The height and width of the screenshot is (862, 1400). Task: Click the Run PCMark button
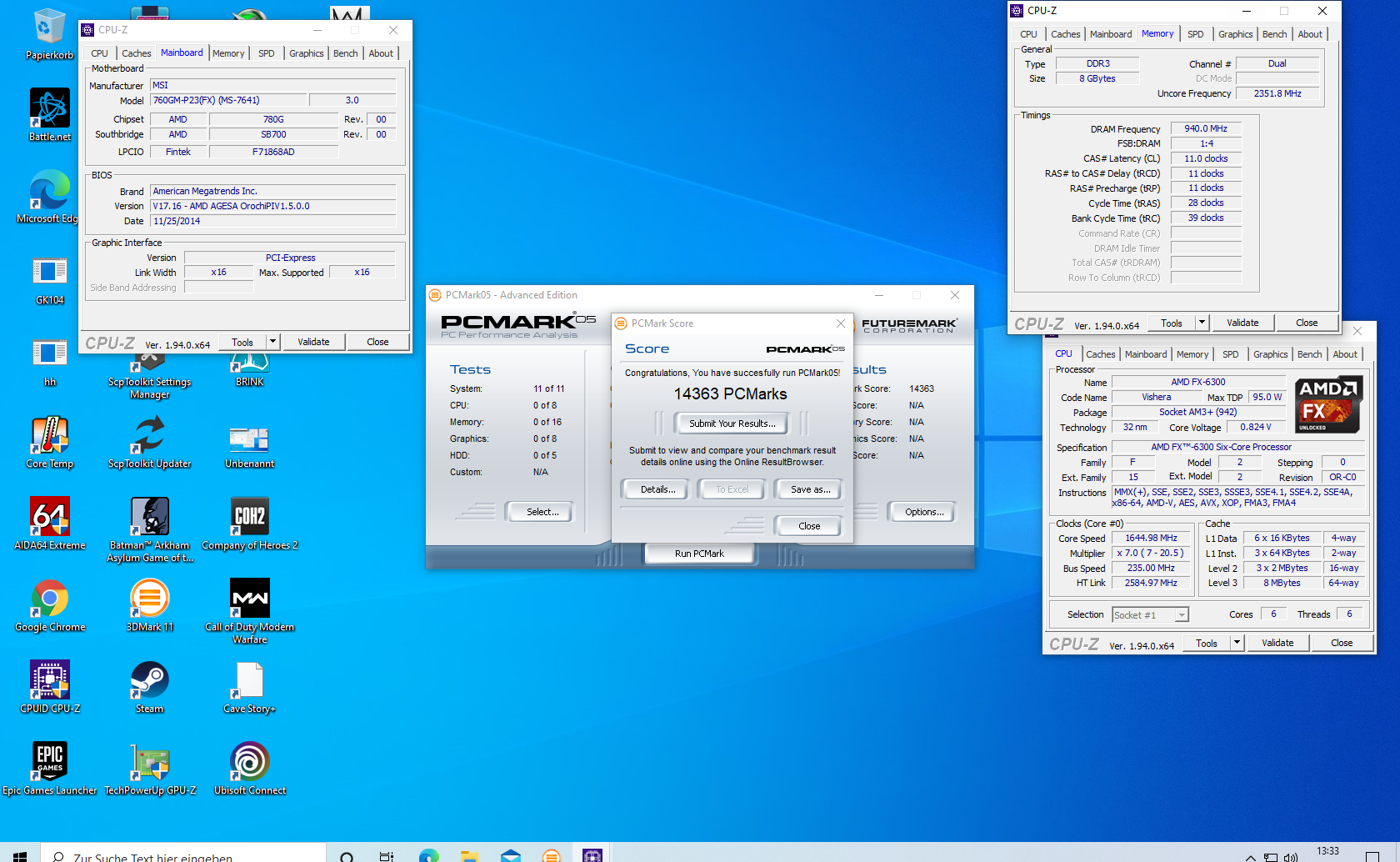click(x=699, y=554)
